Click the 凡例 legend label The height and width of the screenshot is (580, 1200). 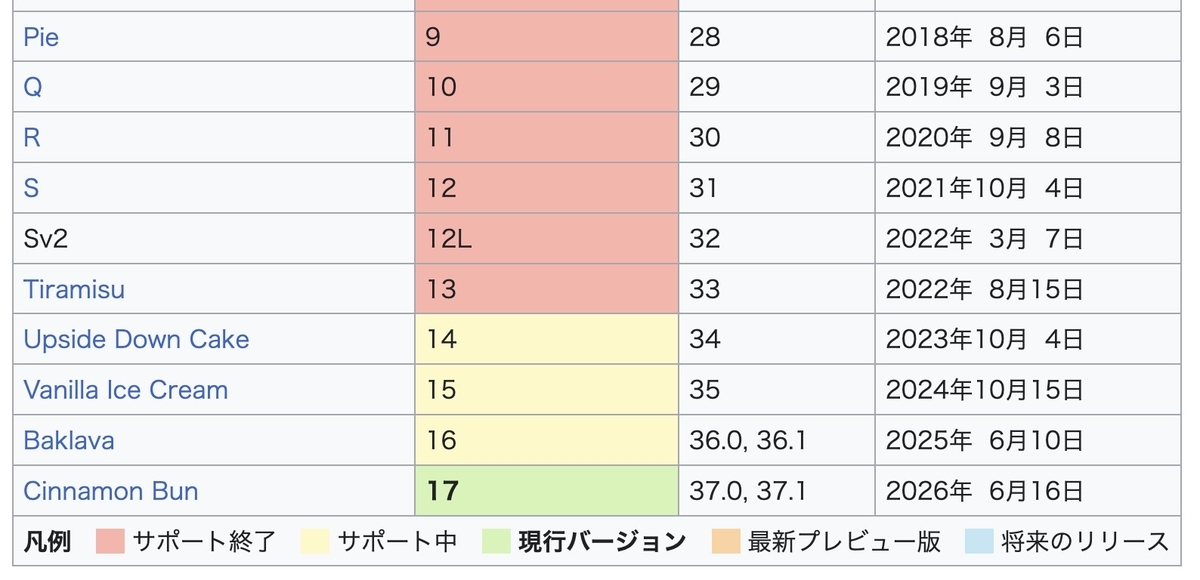pyautogui.click(x=47, y=541)
